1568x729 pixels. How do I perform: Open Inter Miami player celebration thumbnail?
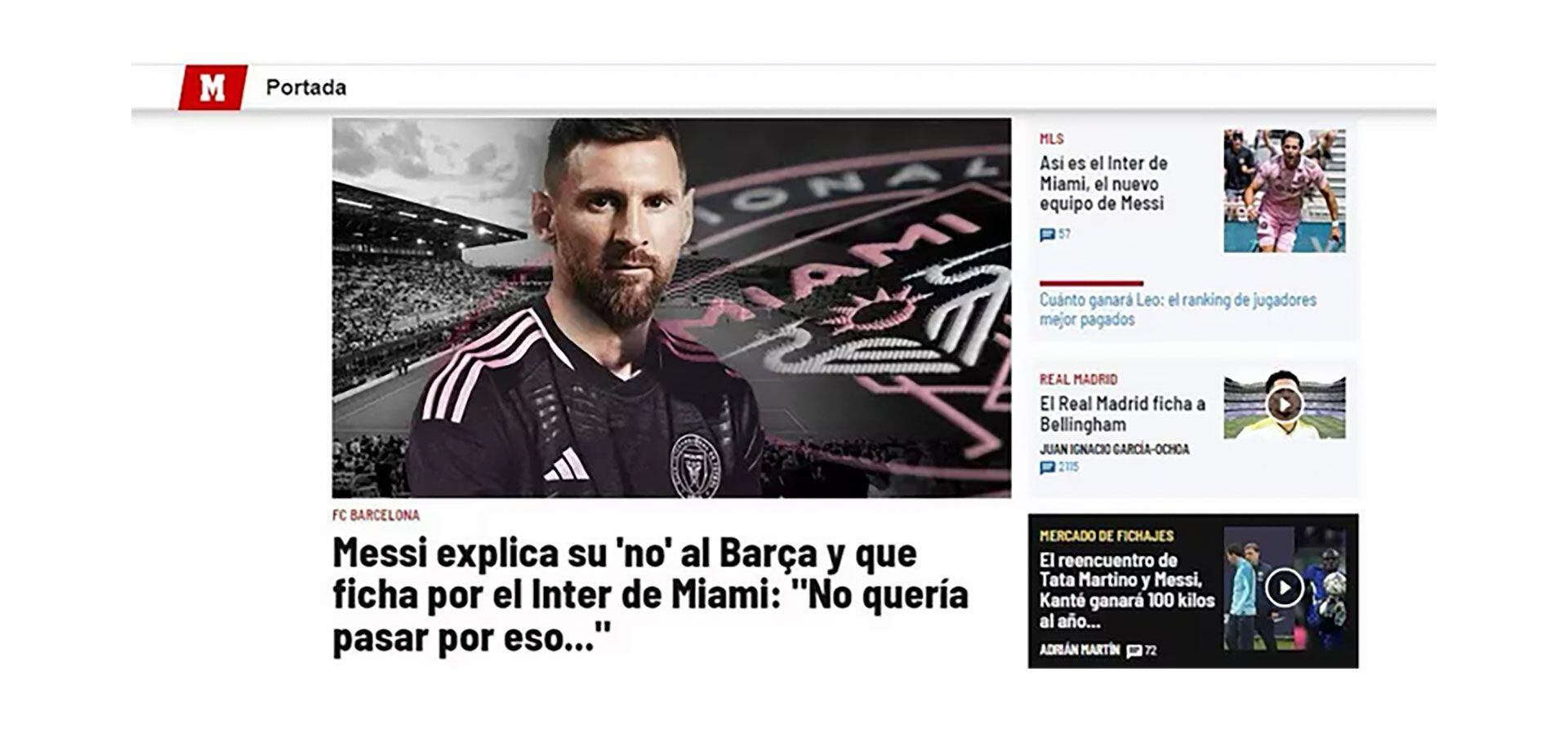pos(1285,190)
